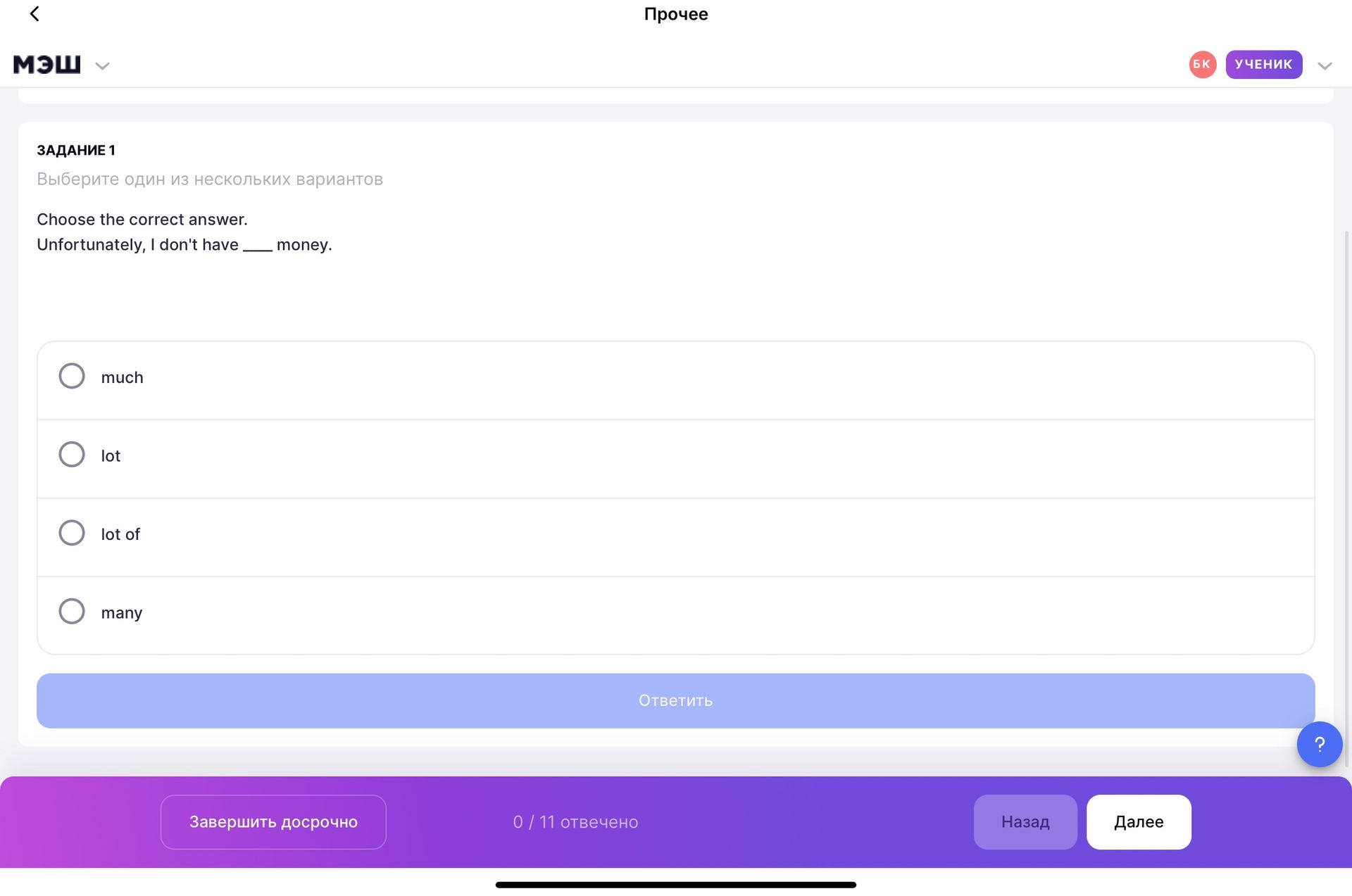Click the МЭШ logo
Image resolution: width=1352 pixels, height=896 pixels.
pos(47,65)
